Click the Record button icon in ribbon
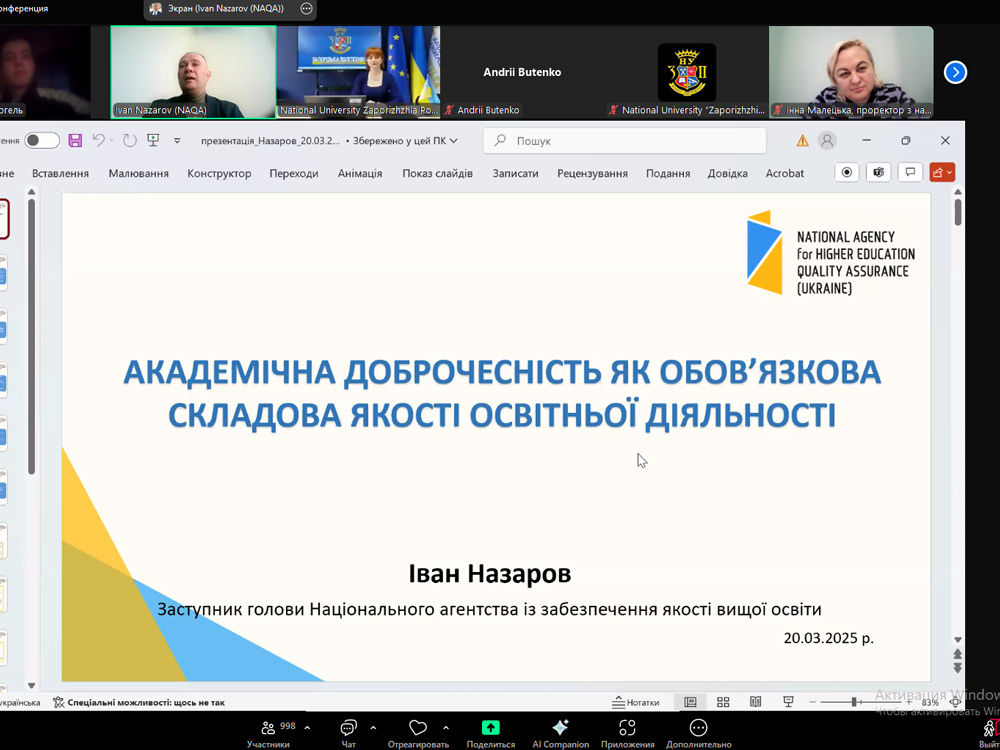 pyautogui.click(x=847, y=173)
